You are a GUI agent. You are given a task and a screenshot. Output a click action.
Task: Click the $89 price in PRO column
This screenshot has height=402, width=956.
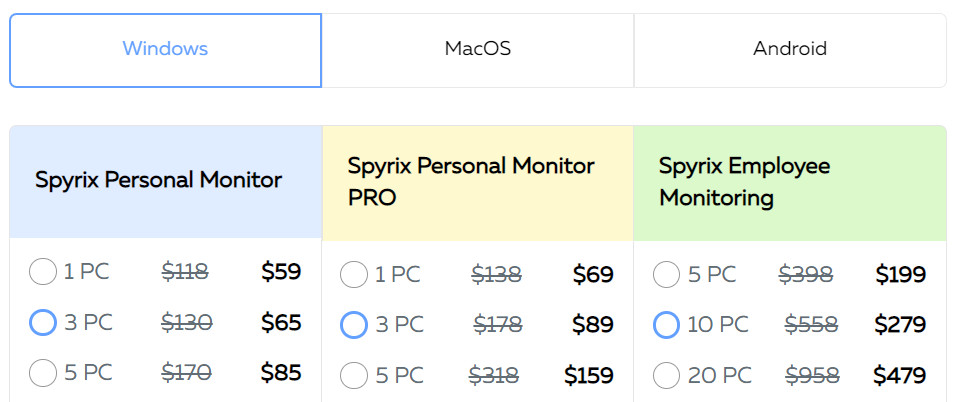coord(593,325)
